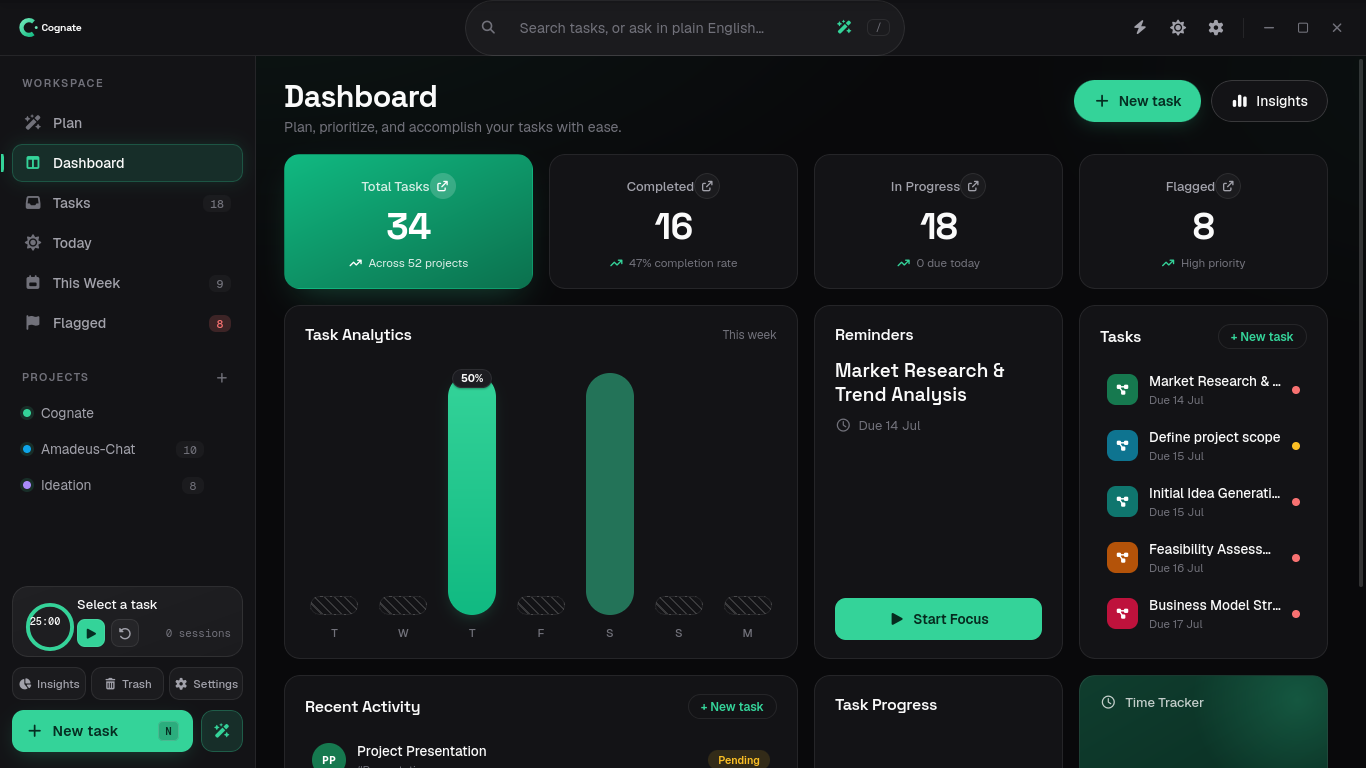Open Completed card external link icon
The image size is (1366, 768).
coord(707,186)
